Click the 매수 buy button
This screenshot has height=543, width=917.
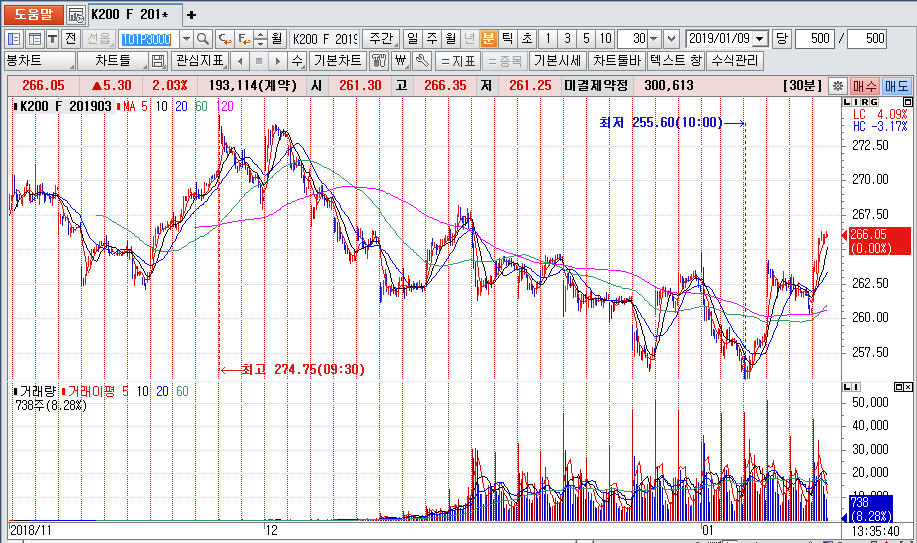864,86
